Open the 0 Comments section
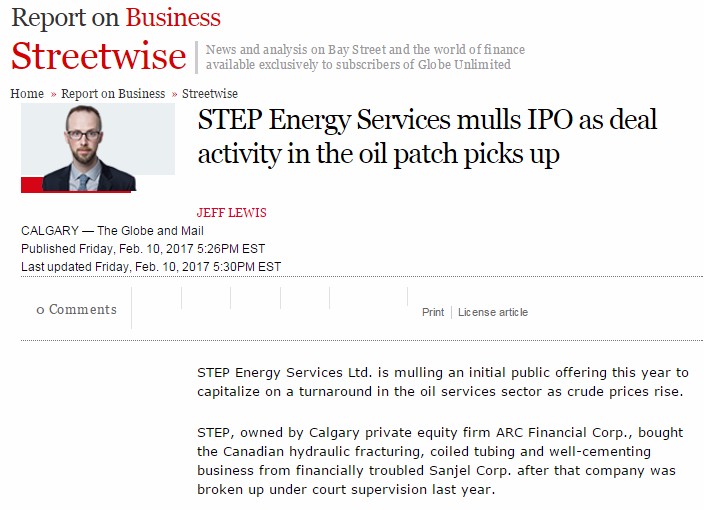The height and width of the screenshot is (510, 704). (x=76, y=310)
